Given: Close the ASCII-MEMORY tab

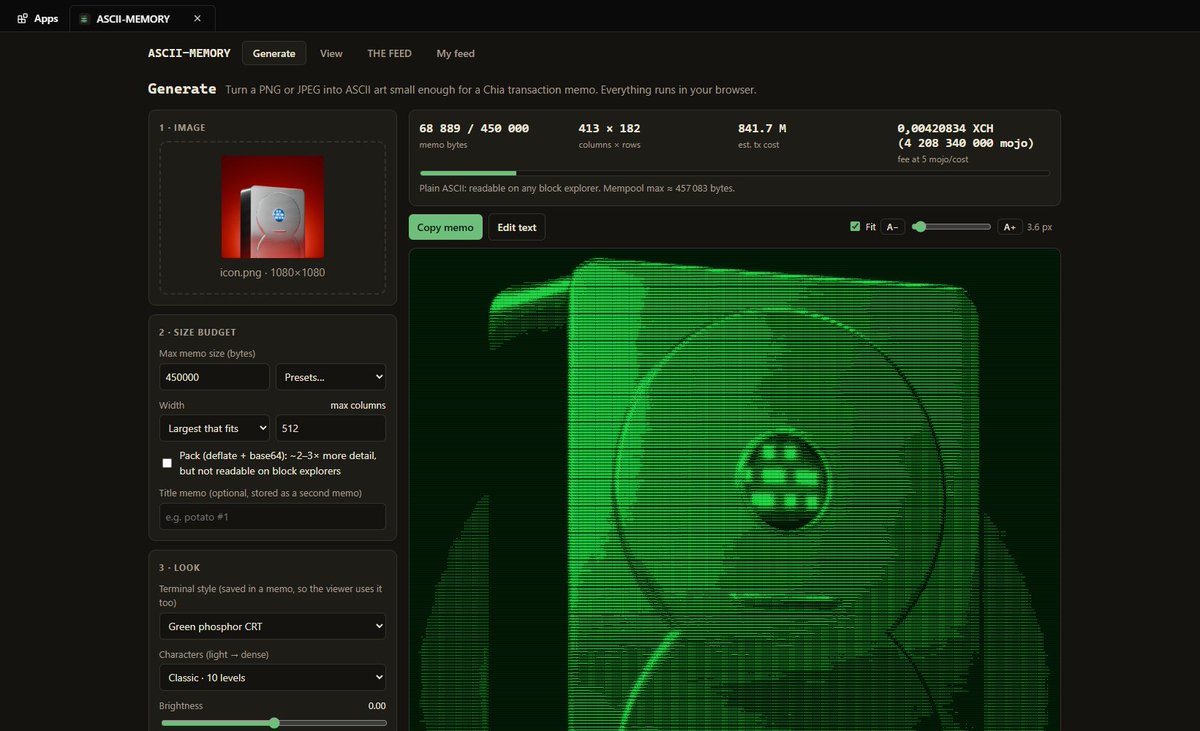Looking at the screenshot, I should [197, 18].
